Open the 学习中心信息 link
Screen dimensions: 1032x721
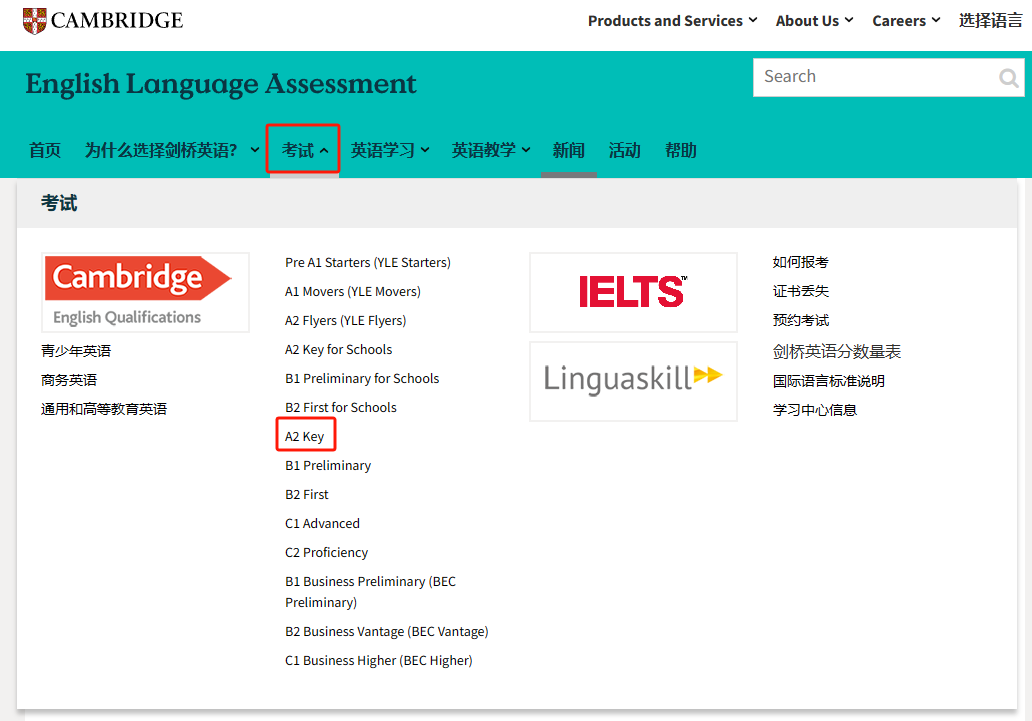click(815, 410)
